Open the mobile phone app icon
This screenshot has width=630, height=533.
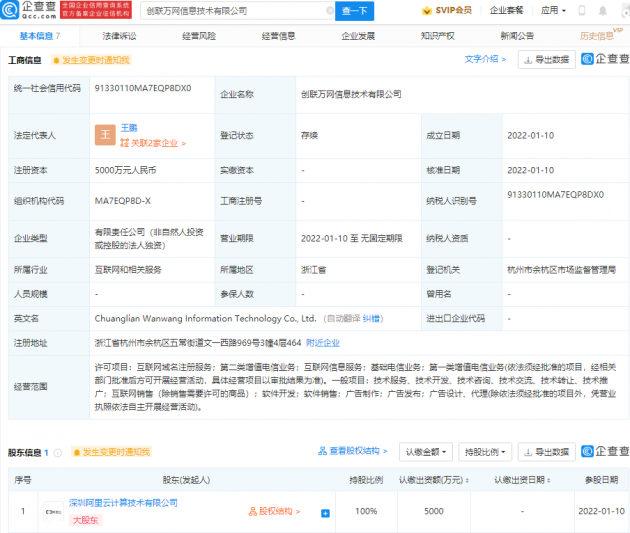pos(582,10)
